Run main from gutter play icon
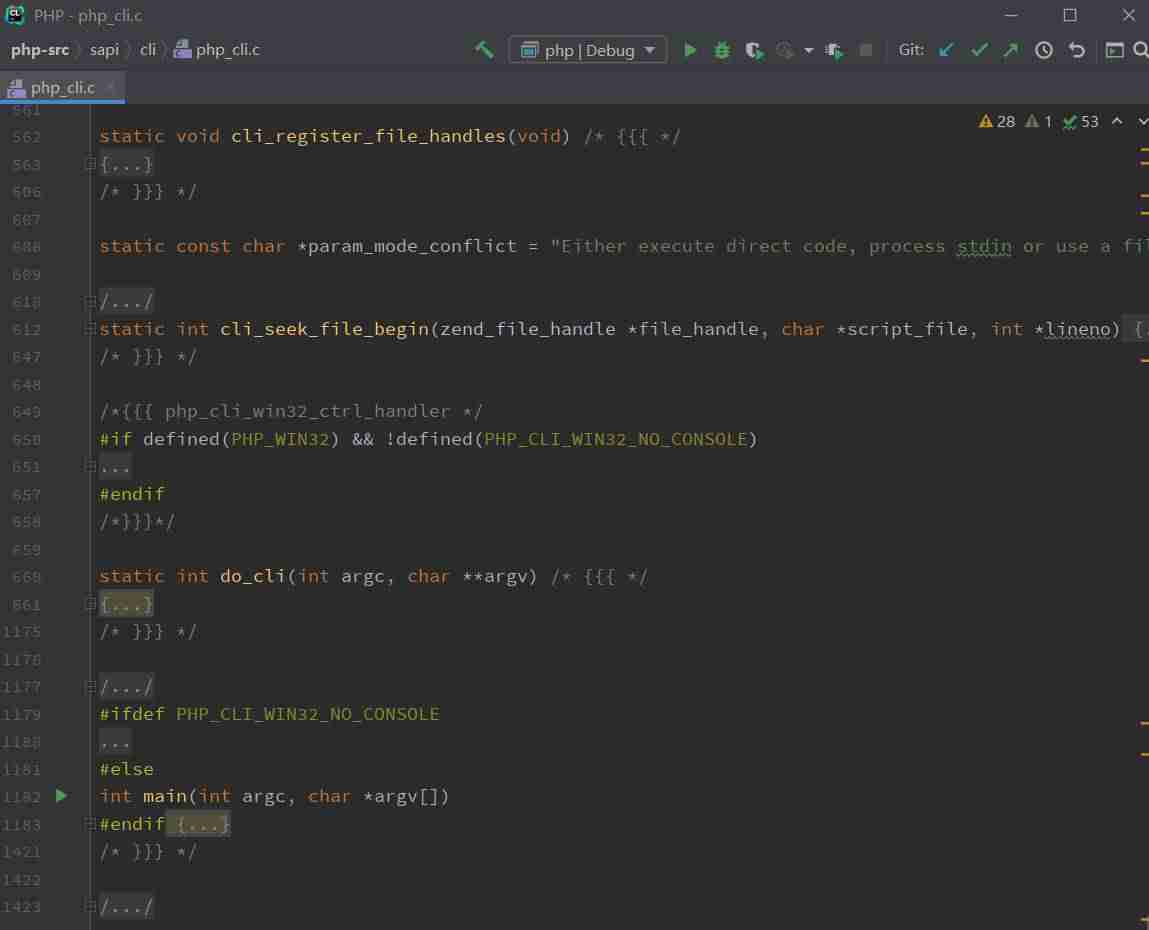 61,796
